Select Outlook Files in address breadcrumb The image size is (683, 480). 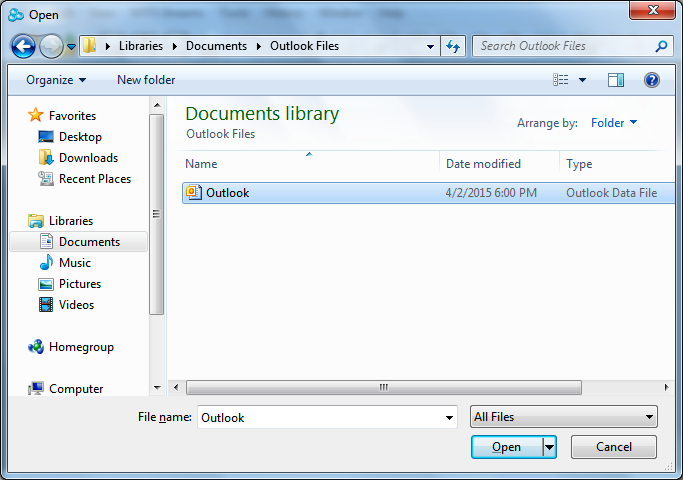point(304,46)
